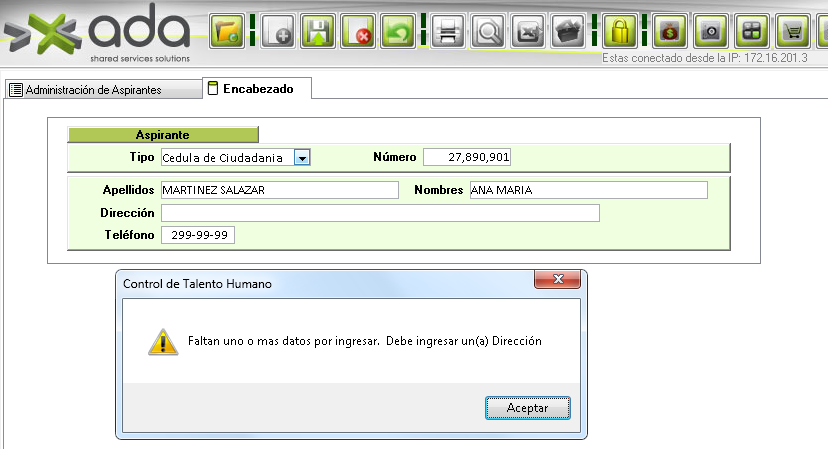Click the shopping cart toolbar icon
Viewport: 828px width, 449px height.
point(792,31)
